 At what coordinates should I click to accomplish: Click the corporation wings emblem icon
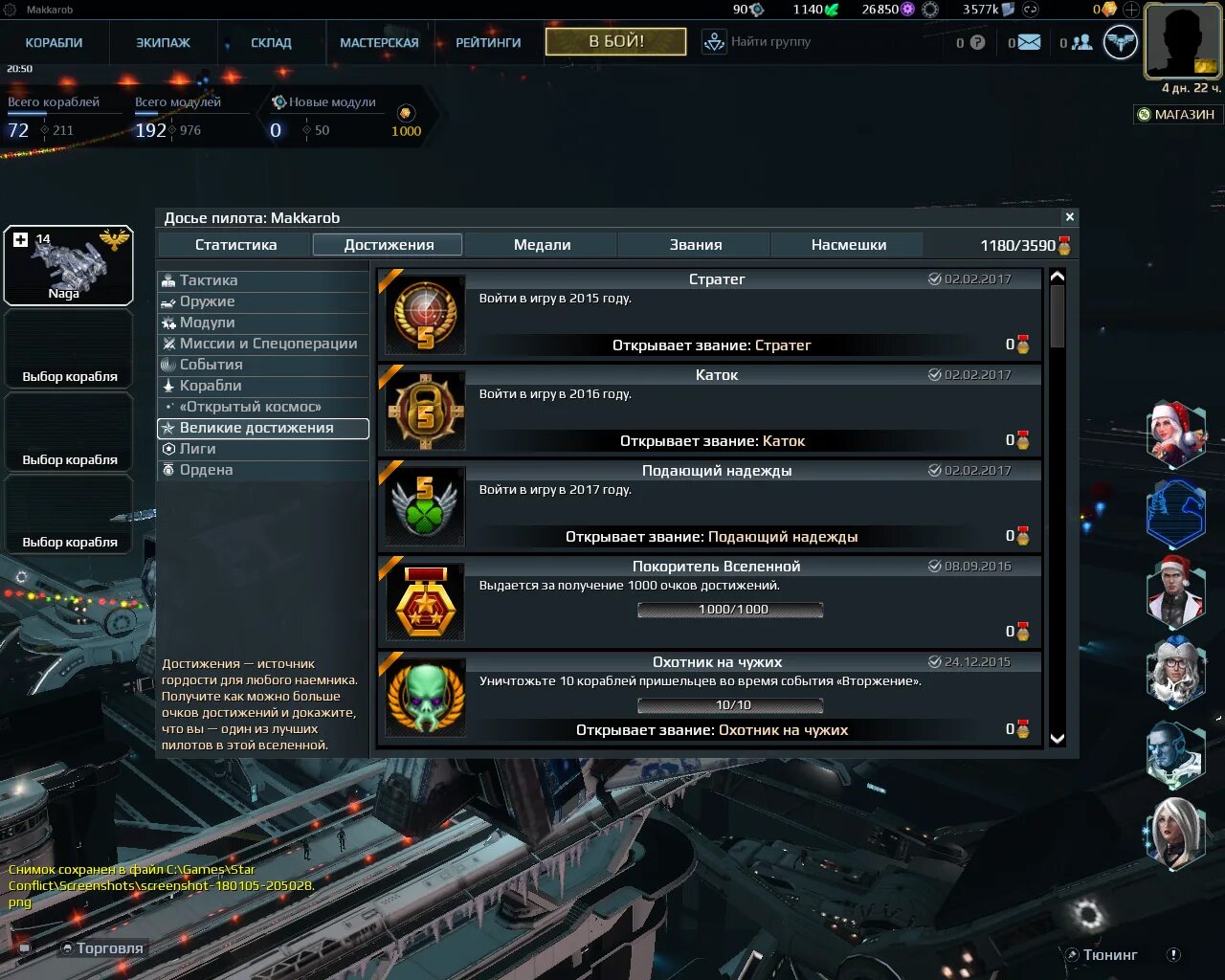(1121, 42)
